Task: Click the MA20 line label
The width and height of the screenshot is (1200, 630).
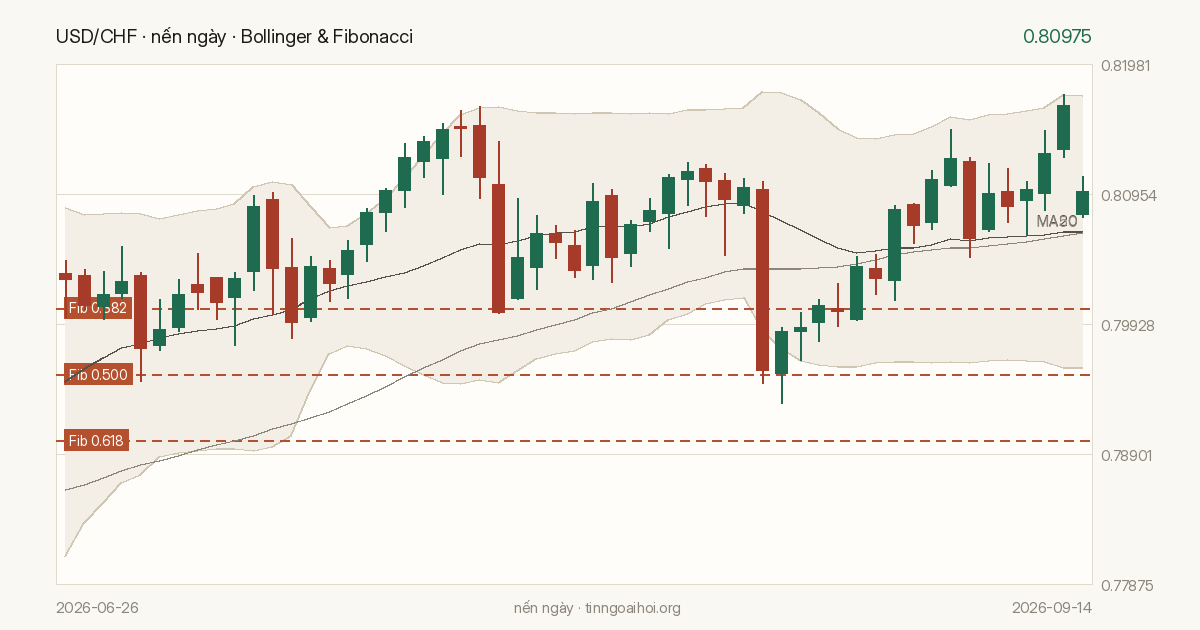Action: click(x=1056, y=221)
